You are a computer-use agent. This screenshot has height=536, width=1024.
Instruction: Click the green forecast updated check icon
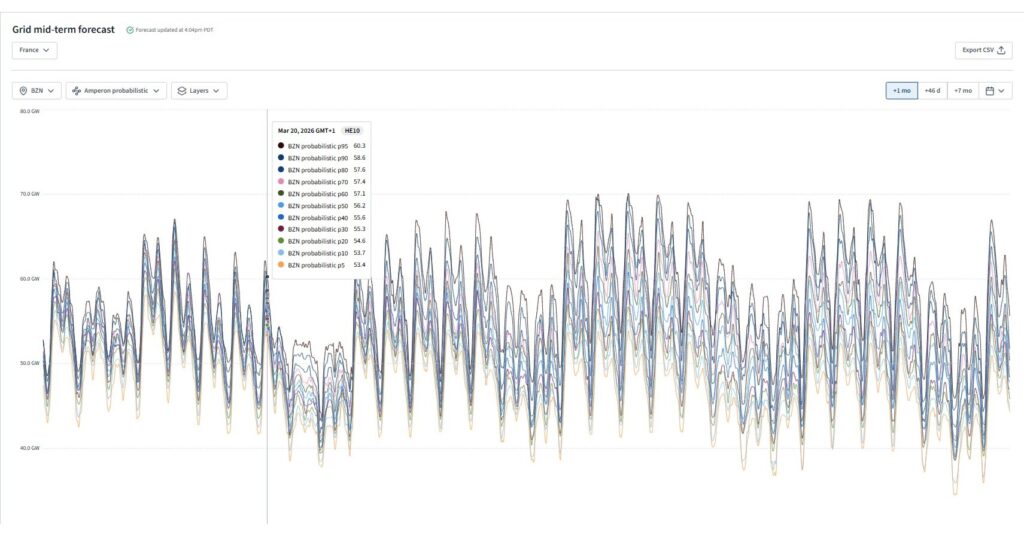tap(130, 30)
